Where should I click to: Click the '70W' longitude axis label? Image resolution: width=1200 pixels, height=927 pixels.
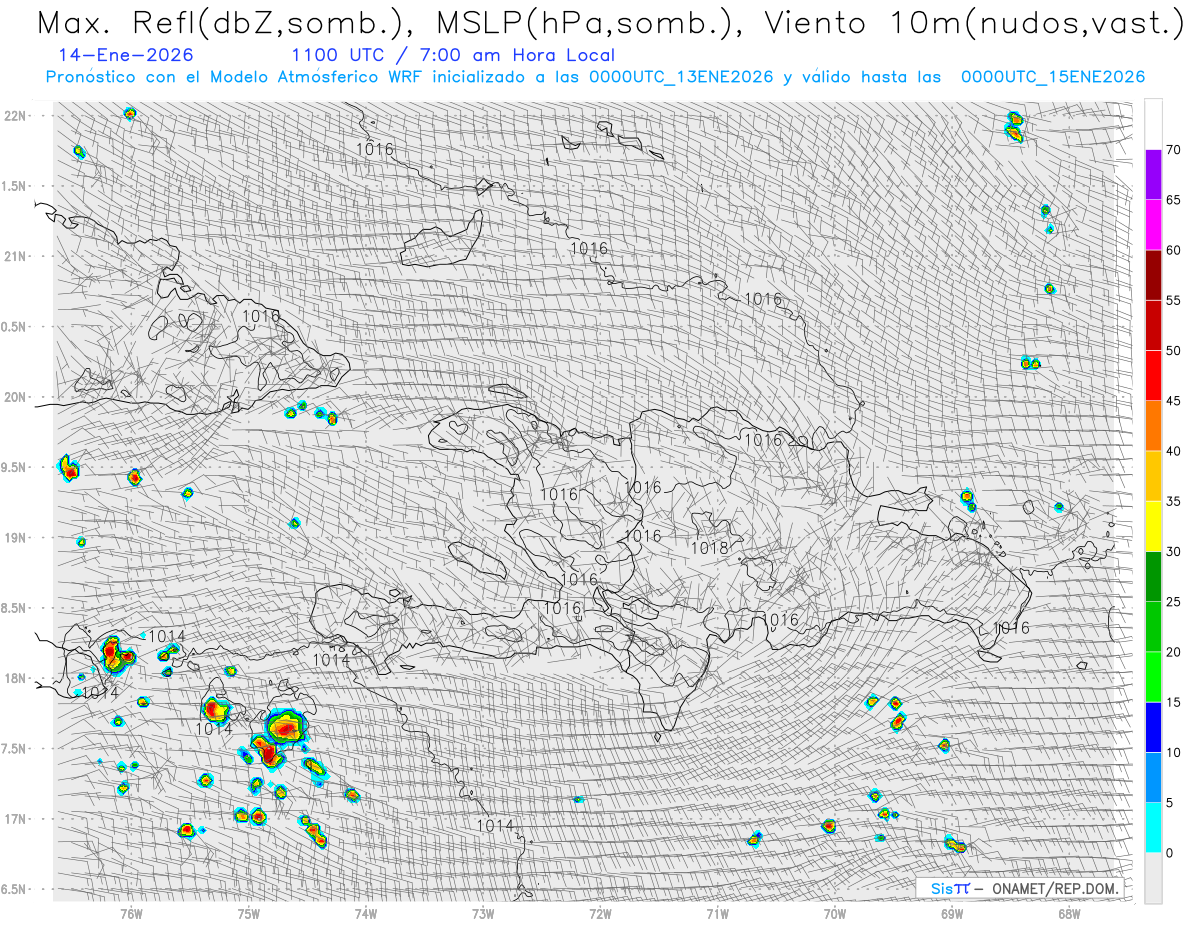pos(835,914)
